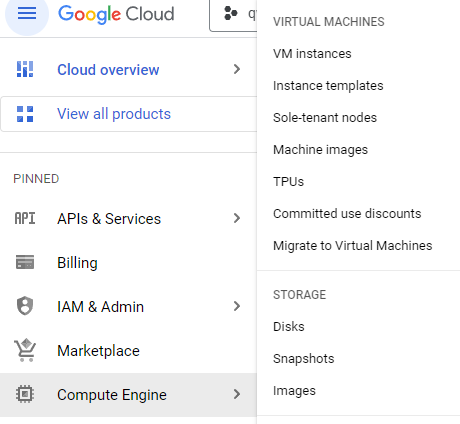Open the project selector dropdown
This screenshot has height=424, width=460.
tap(233, 15)
